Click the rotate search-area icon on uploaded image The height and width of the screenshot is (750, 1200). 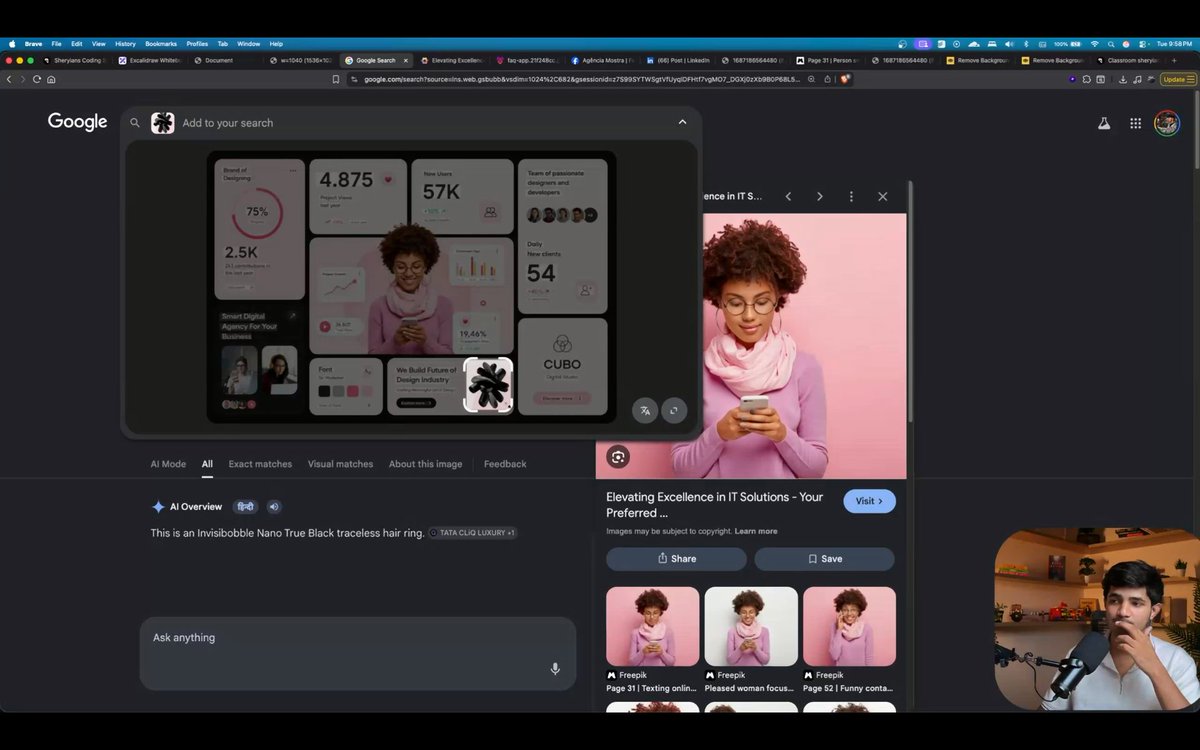tap(674, 410)
